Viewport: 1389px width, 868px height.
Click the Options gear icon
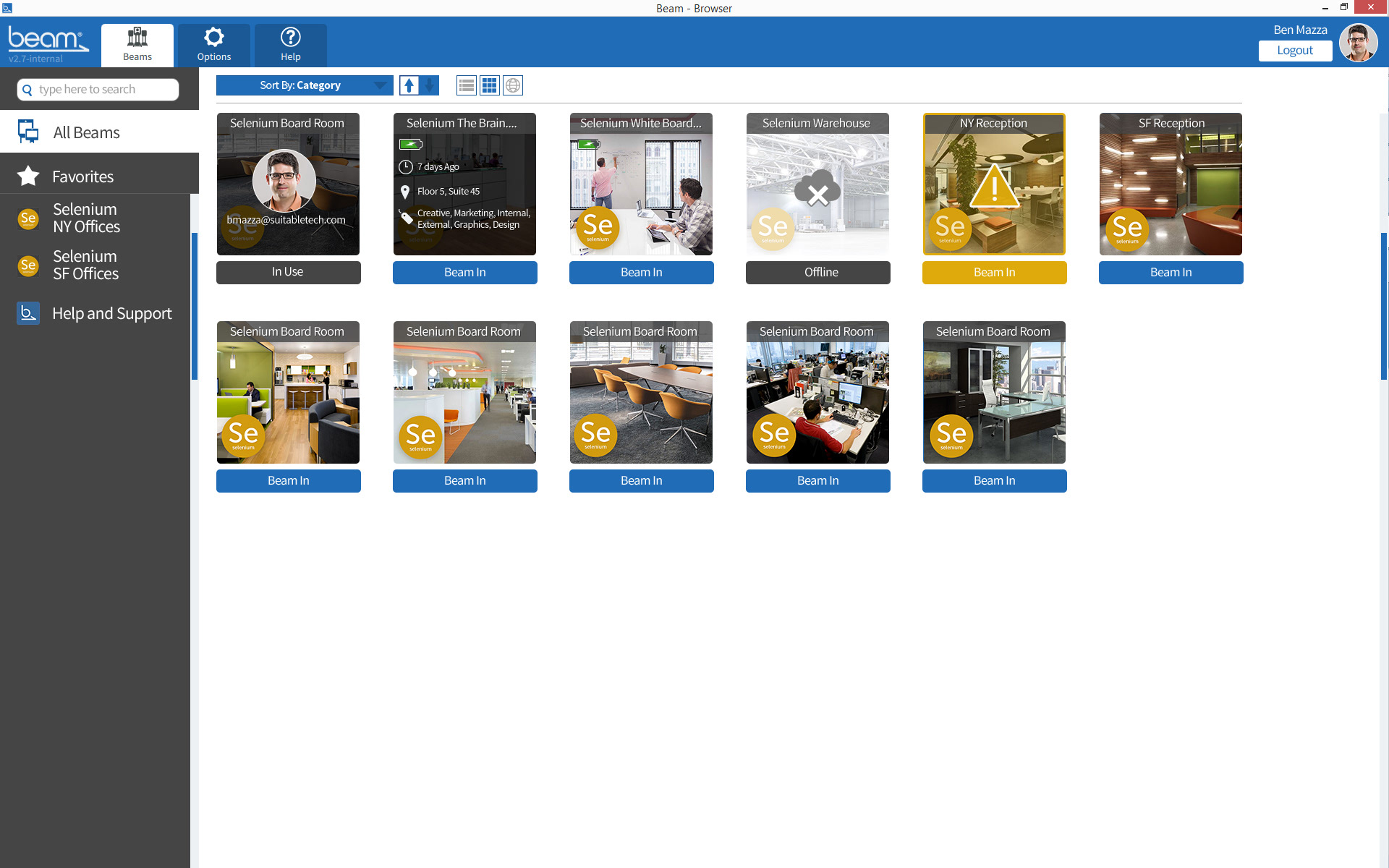coord(214,37)
